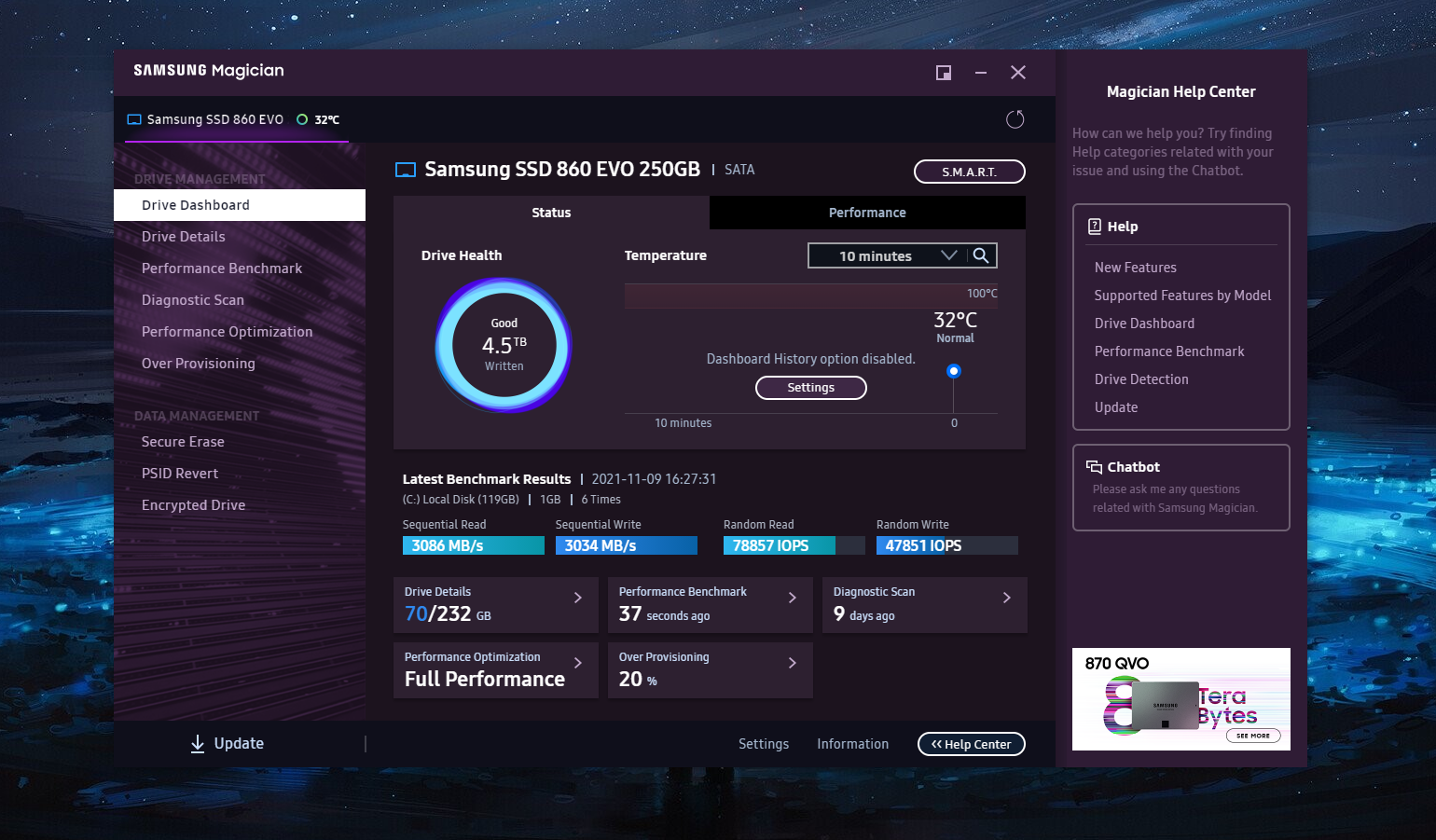The width and height of the screenshot is (1436, 840).
Task: Select the Samsung SSD 860 EVO drive tab
Action: tap(214, 119)
